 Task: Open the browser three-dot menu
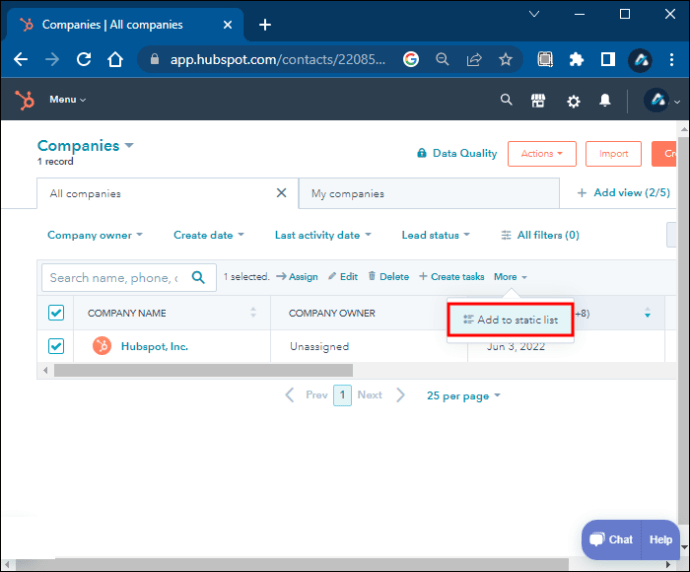pyautogui.click(x=672, y=59)
